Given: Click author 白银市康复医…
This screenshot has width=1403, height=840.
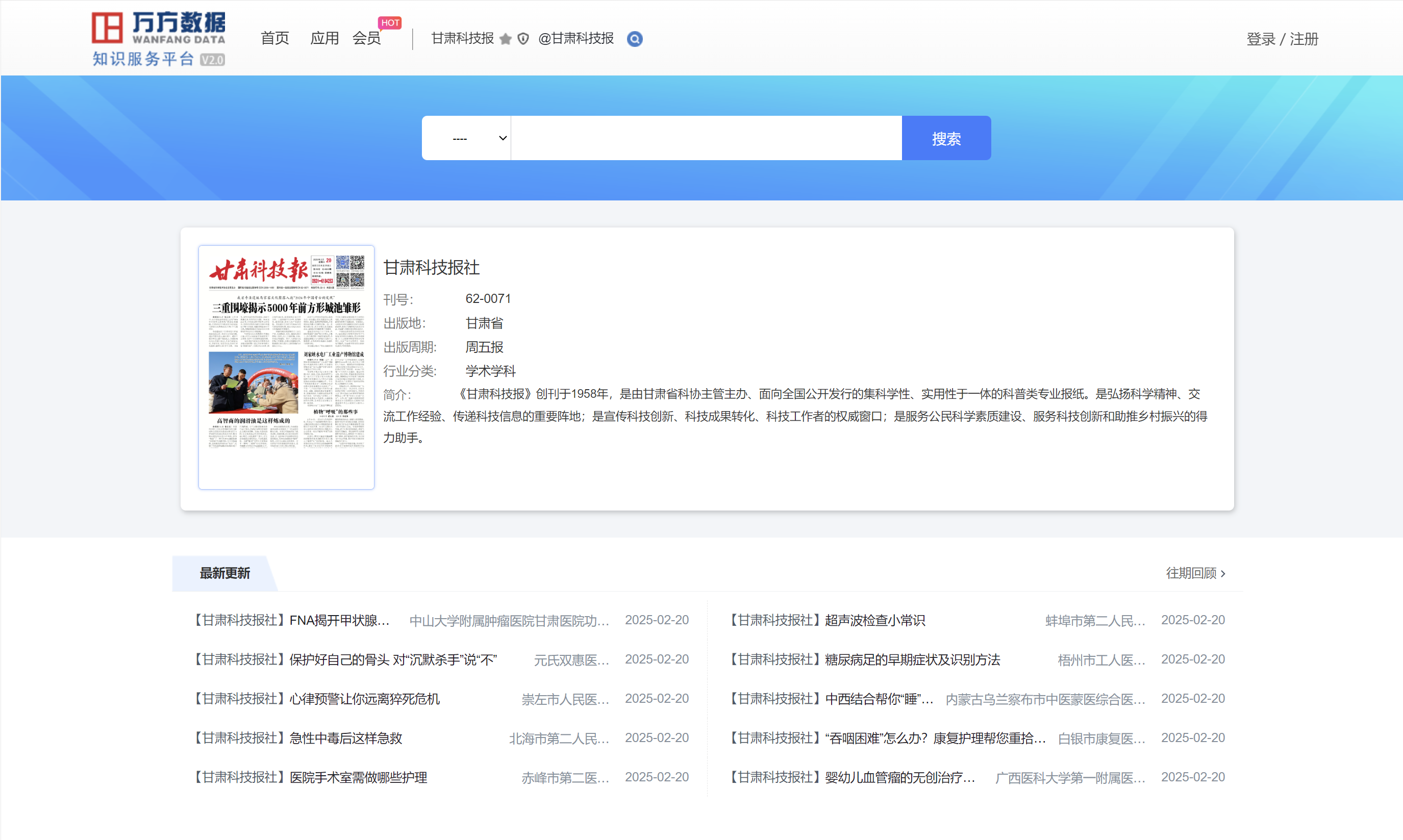Looking at the screenshot, I should [x=1101, y=739].
